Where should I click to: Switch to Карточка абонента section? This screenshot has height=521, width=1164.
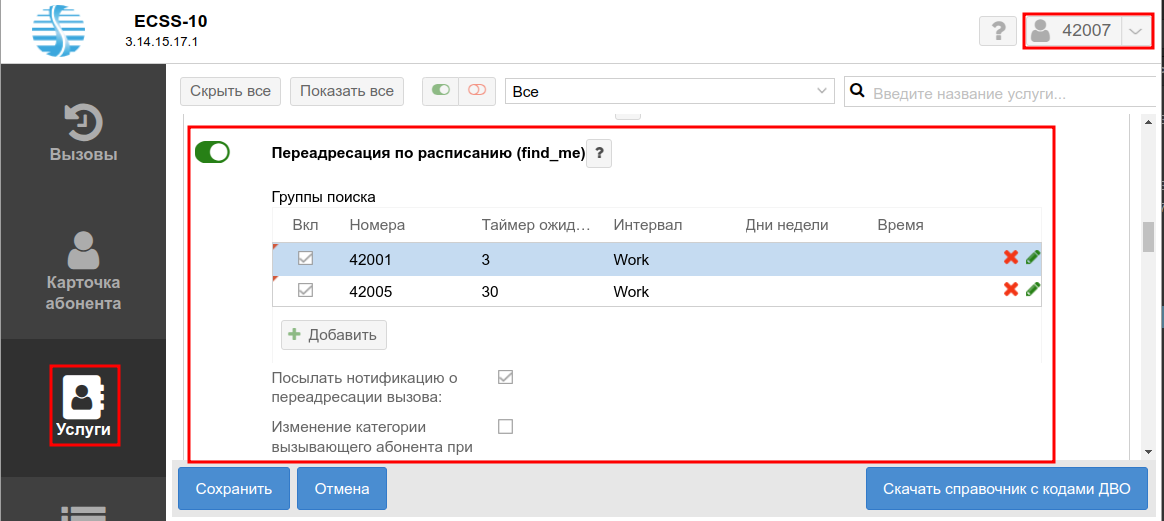83,271
